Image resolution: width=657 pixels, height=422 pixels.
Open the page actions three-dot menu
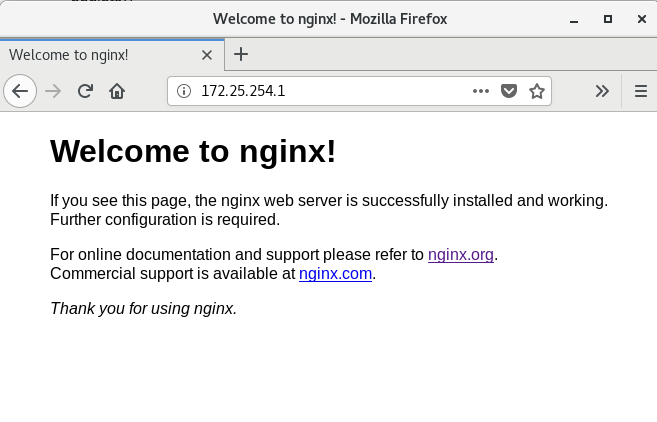coord(481,91)
